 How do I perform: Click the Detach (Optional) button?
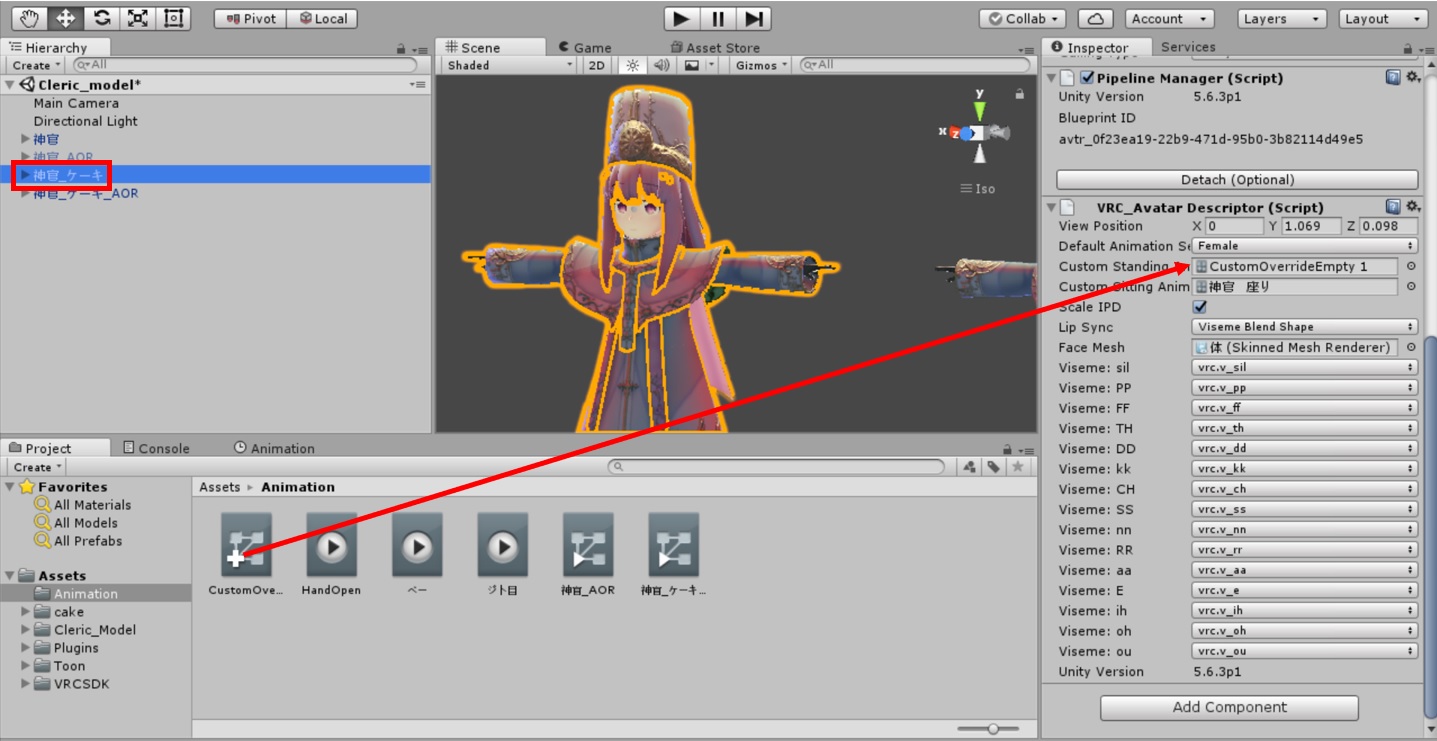tap(1237, 180)
